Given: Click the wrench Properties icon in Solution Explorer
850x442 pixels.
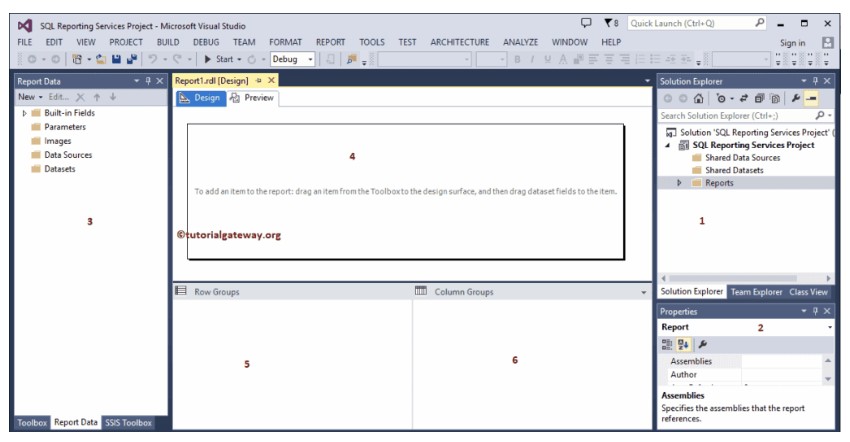Looking at the screenshot, I should click(795, 98).
